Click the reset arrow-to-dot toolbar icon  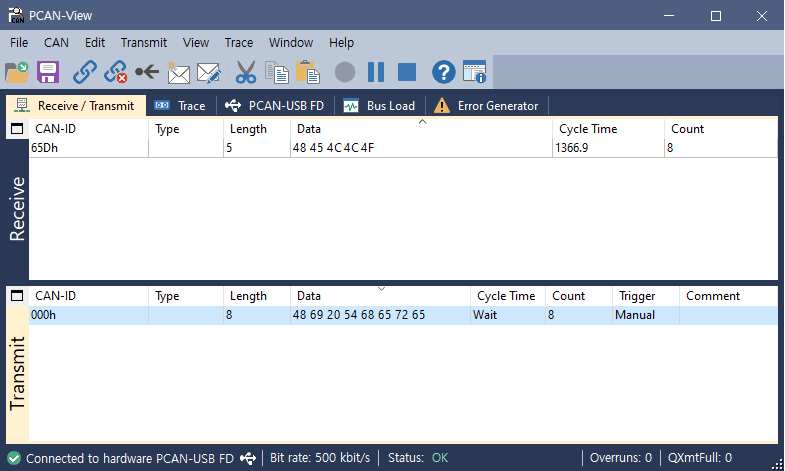(x=147, y=72)
